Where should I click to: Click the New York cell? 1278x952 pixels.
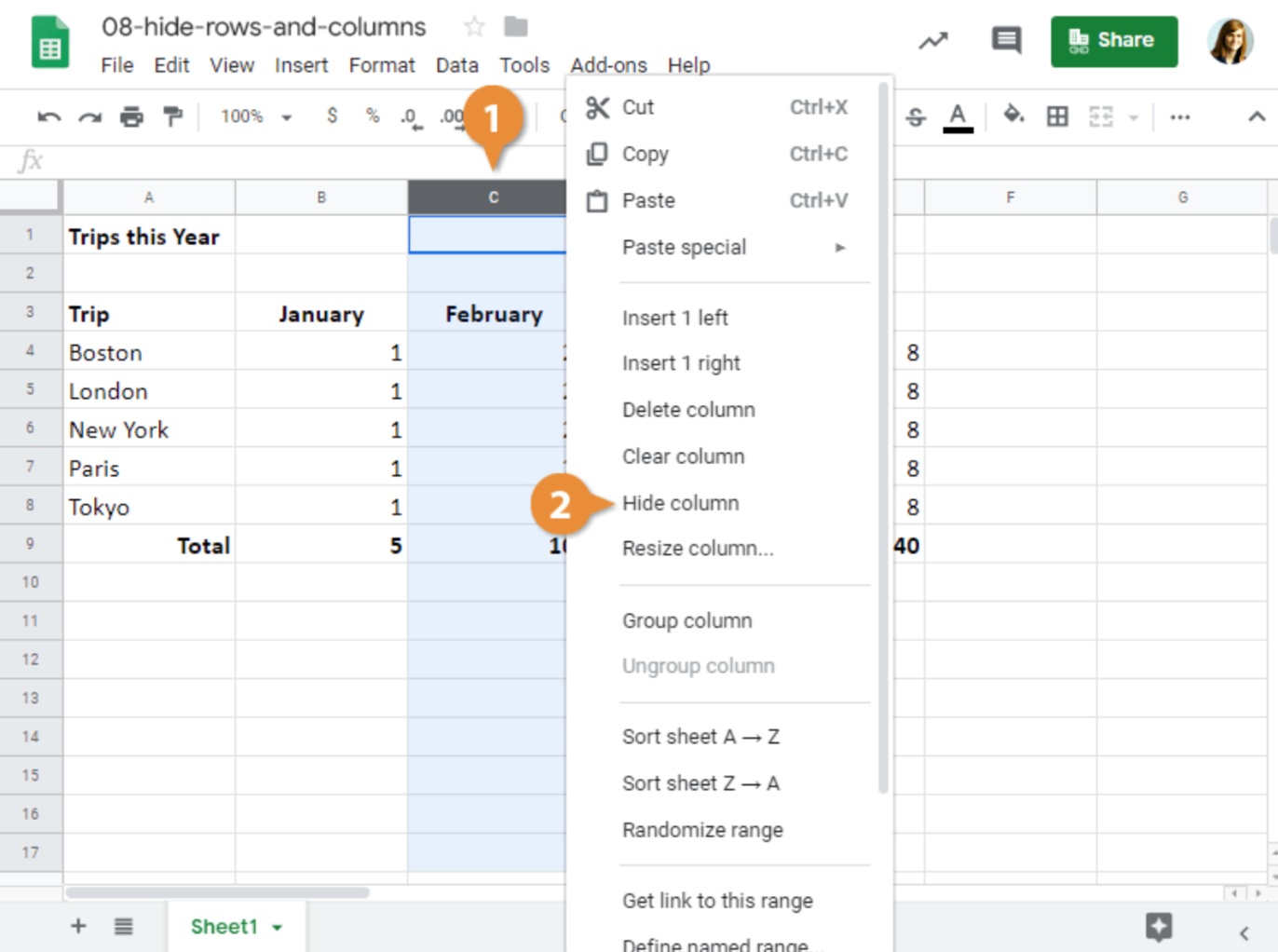coord(149,429)
